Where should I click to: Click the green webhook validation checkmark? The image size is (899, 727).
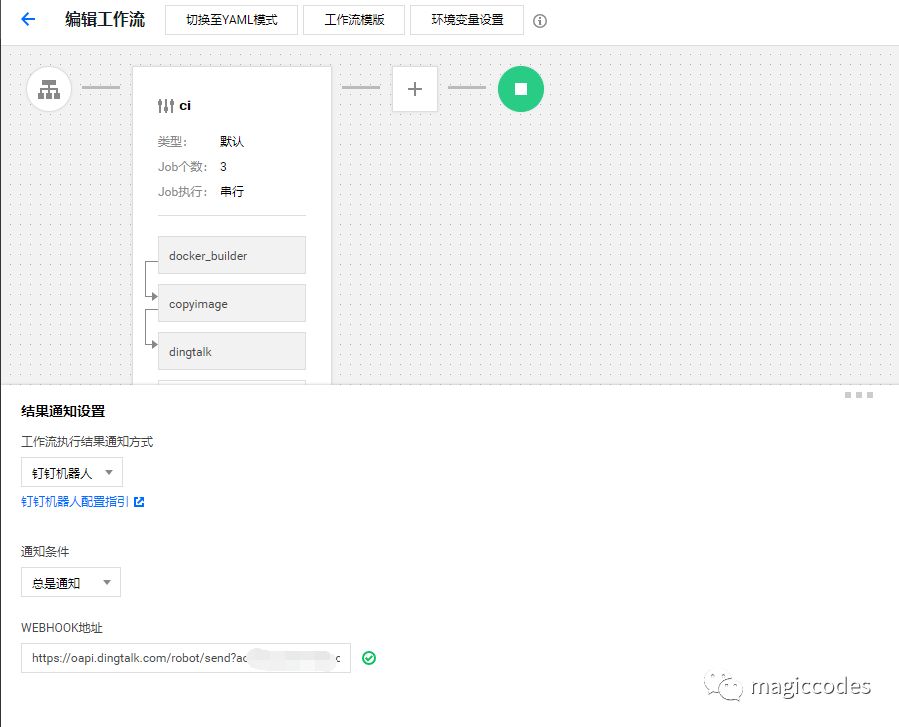pyautogui.click(x=369, y=658)
